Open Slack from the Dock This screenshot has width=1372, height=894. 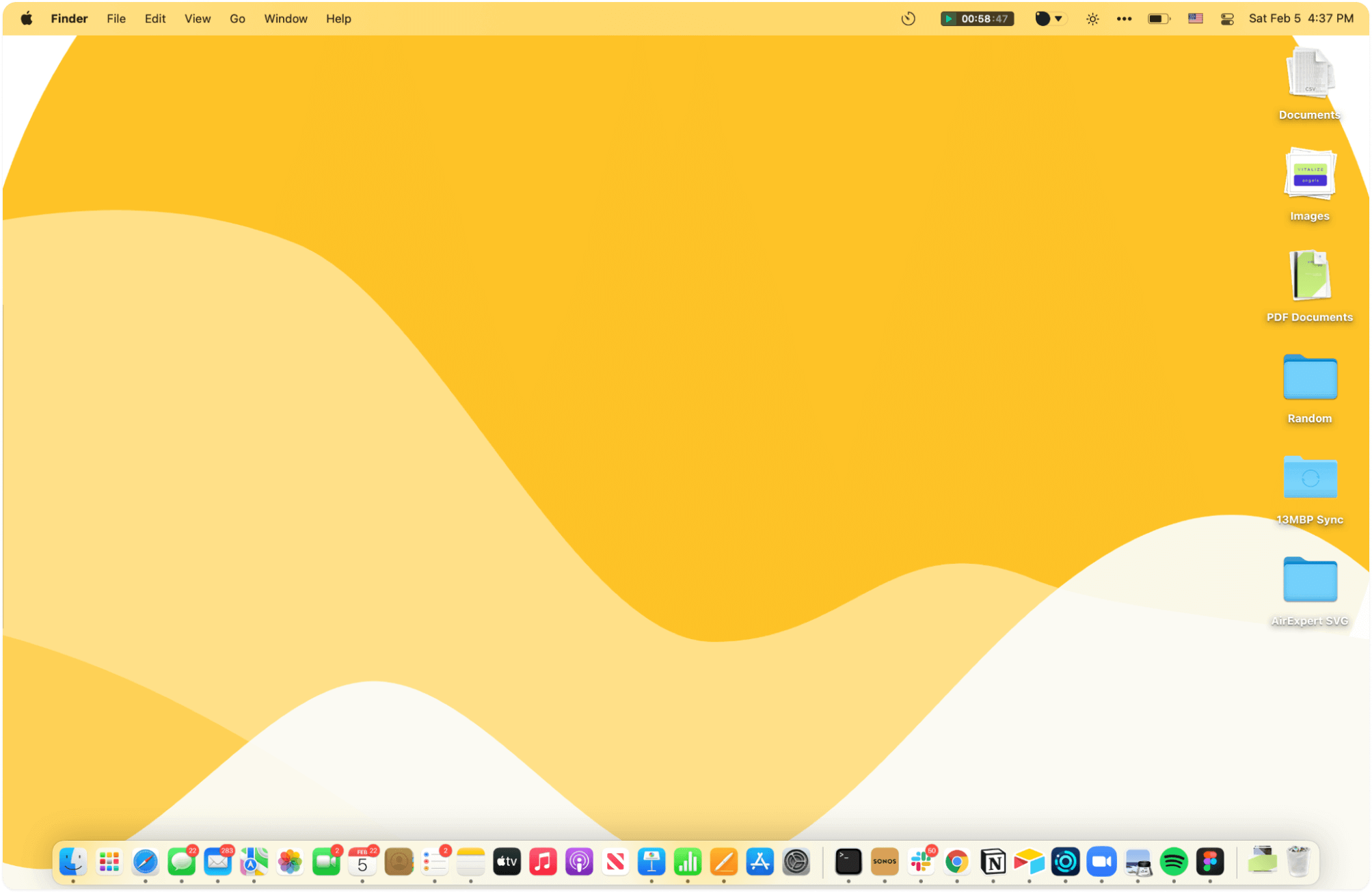pos(921,862)
